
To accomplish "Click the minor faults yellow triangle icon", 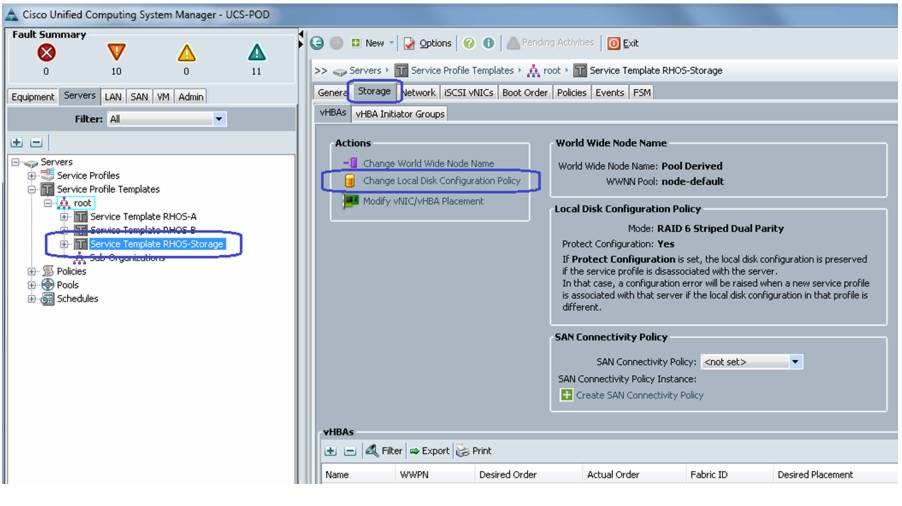I will point(186,53).
